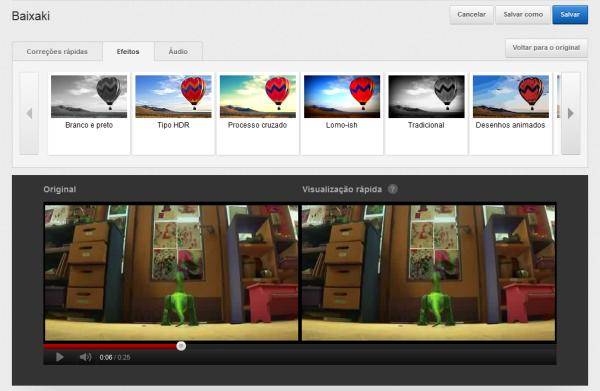Show previous effects with left arrow
Image resolution: width=600 pixels, height=391 pixels.
[x=29, y=113]
